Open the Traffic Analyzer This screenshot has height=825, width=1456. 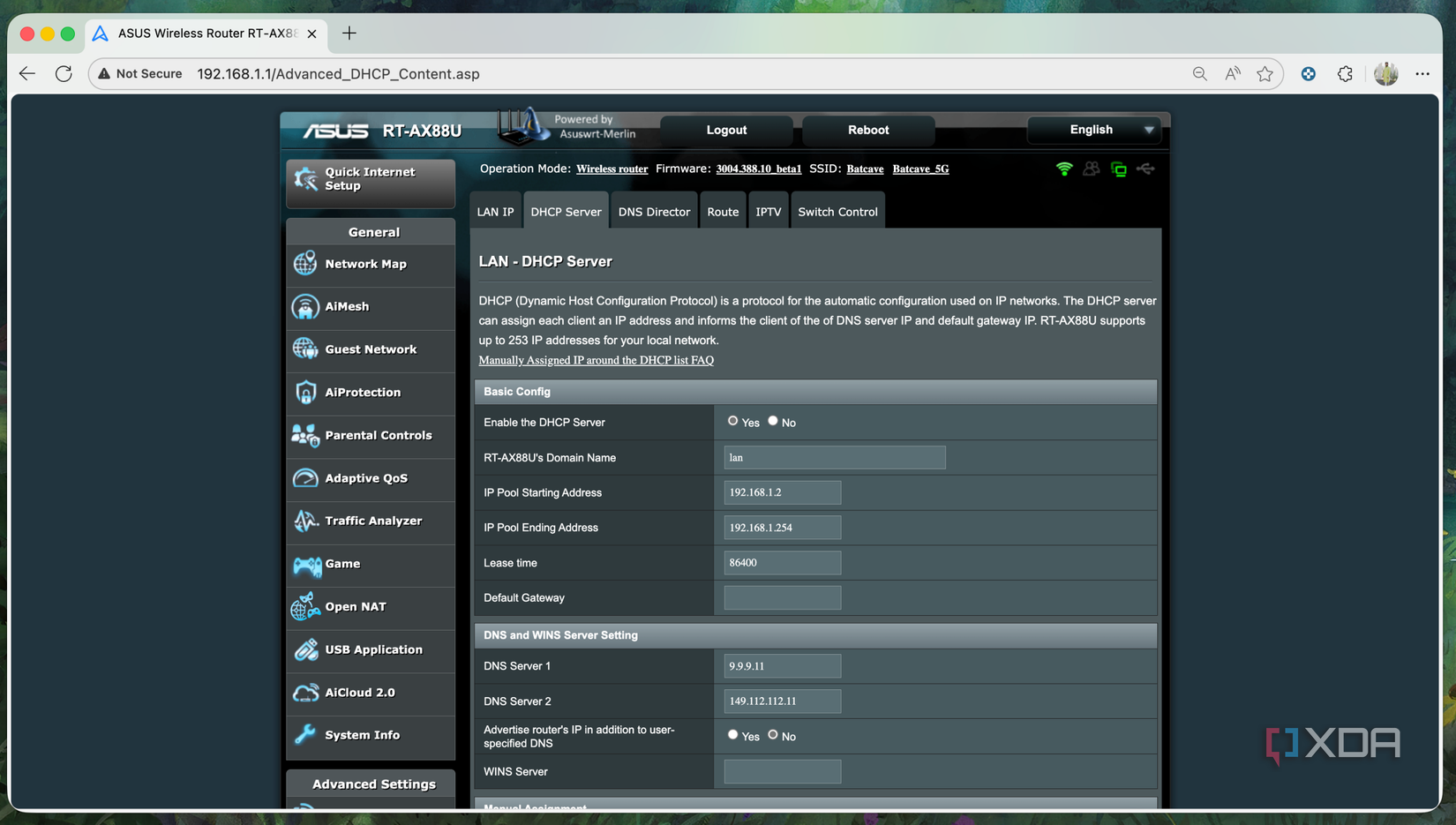(x=372, y=521)
